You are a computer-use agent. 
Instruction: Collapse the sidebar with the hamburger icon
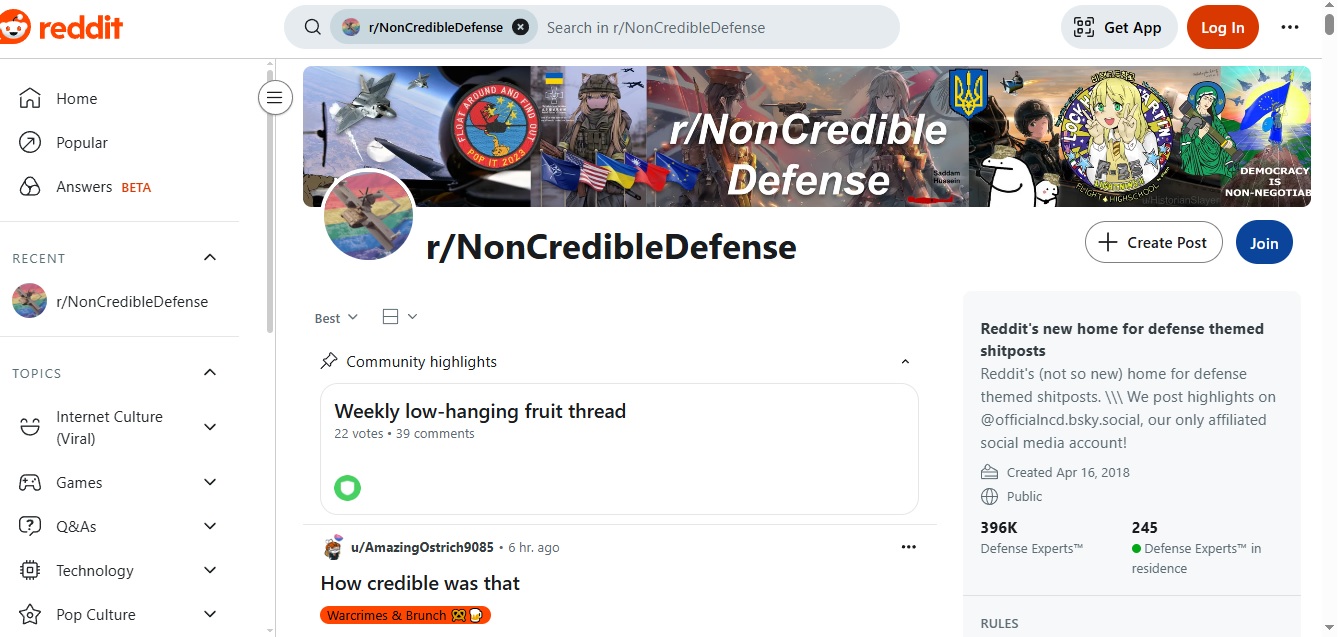pos(275,97)
